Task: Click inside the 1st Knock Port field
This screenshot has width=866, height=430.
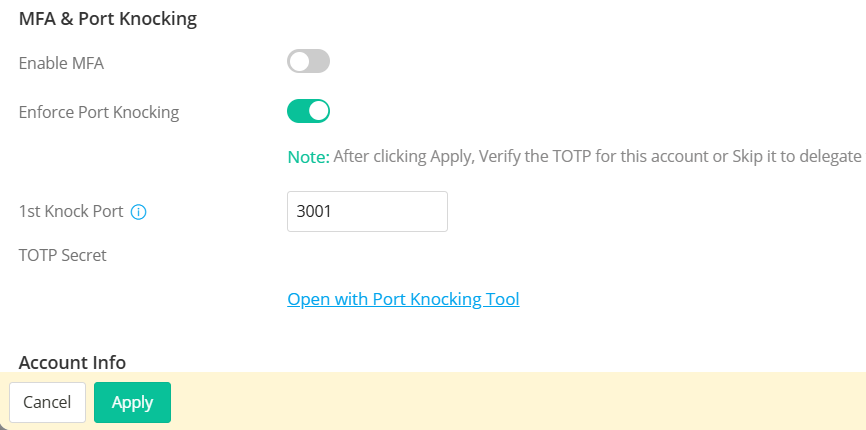Action: point(367,212)
